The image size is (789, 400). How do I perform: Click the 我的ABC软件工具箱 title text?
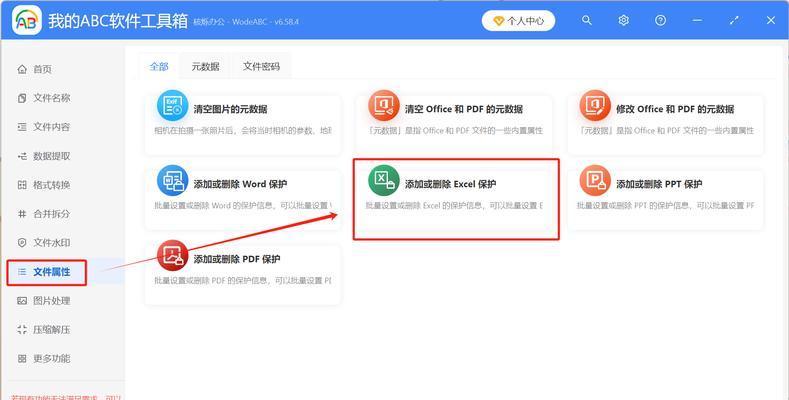(118, 21)
